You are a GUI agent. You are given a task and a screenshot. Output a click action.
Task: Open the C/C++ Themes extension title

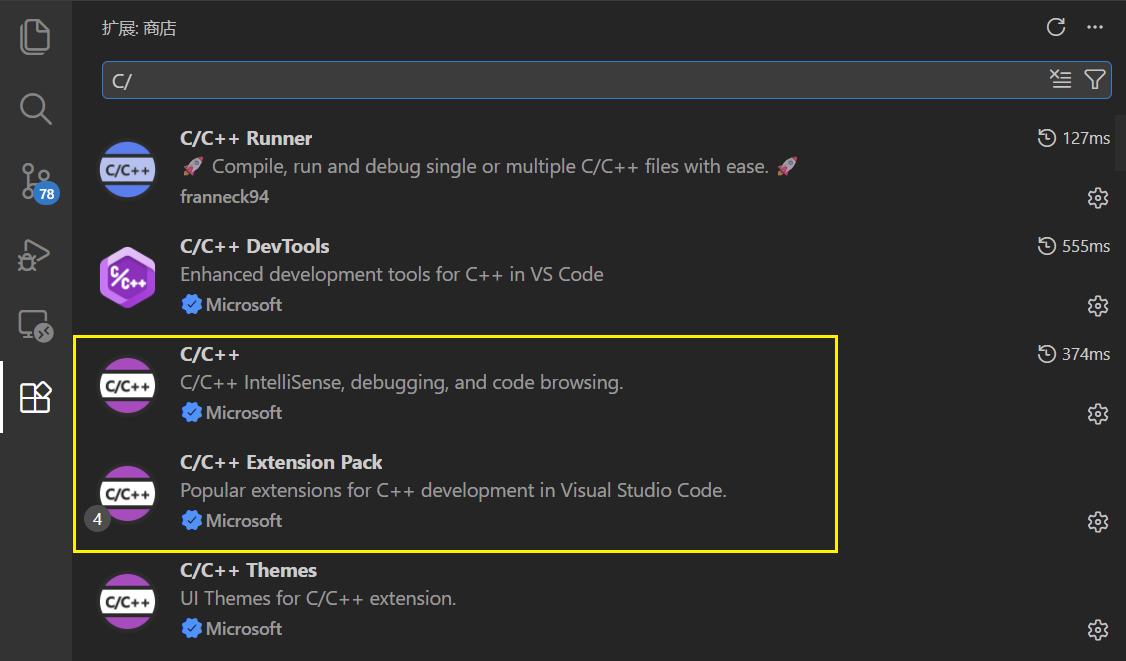pyautogui.click(x=248, y=570)
